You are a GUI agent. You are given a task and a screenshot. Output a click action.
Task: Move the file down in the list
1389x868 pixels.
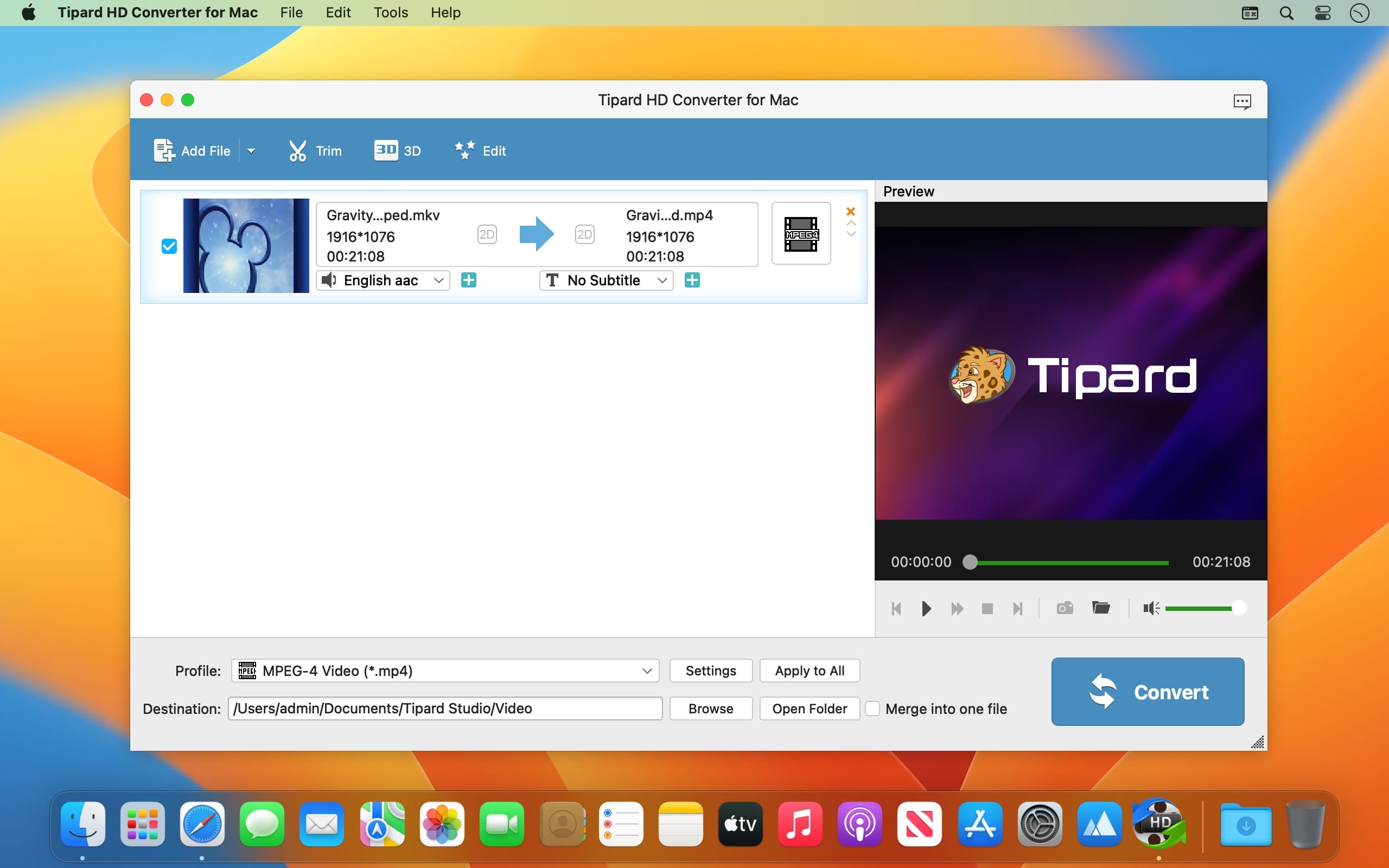click(851, 234)
